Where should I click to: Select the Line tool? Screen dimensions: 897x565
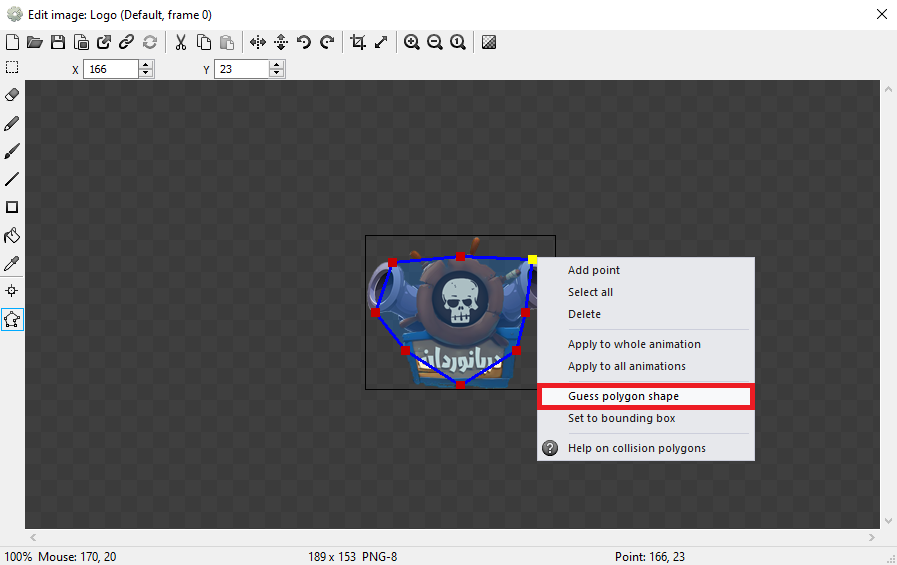click(x=12, y=179)
